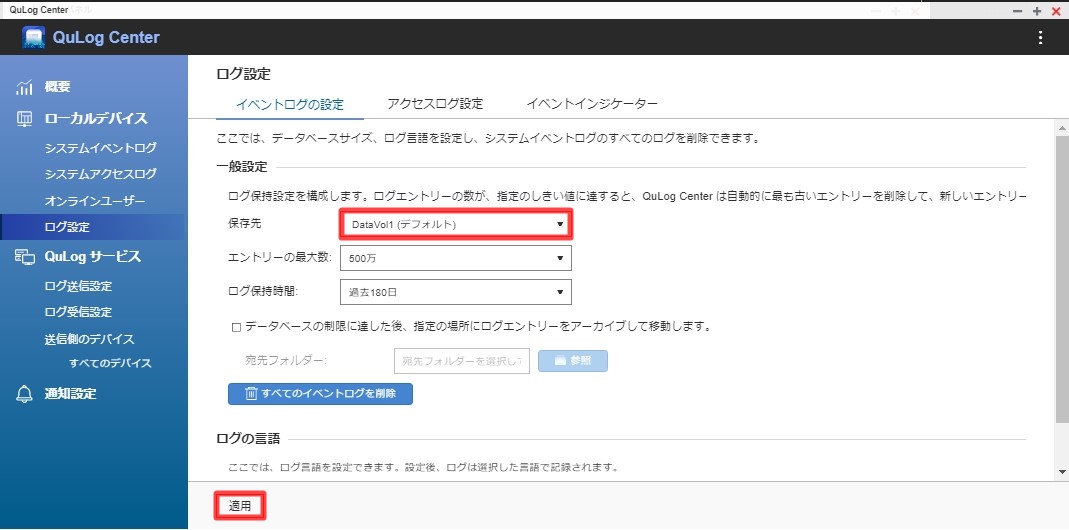Open 通知設定 in sidebar
The height and width of the screenshot is (530, 1069).
tap(70, 394)
